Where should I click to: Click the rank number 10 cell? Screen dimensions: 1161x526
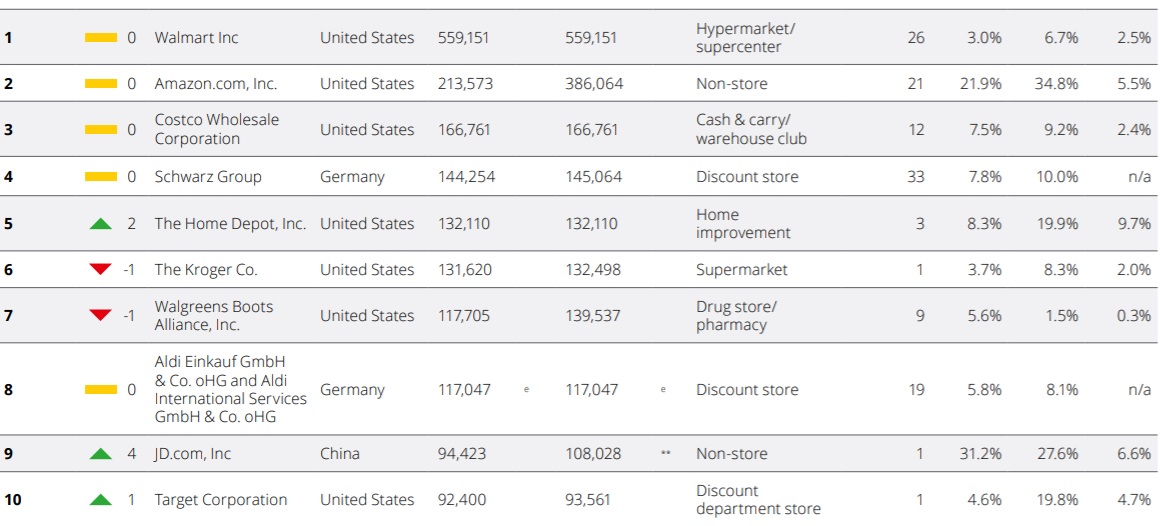[x=13, y=500]
